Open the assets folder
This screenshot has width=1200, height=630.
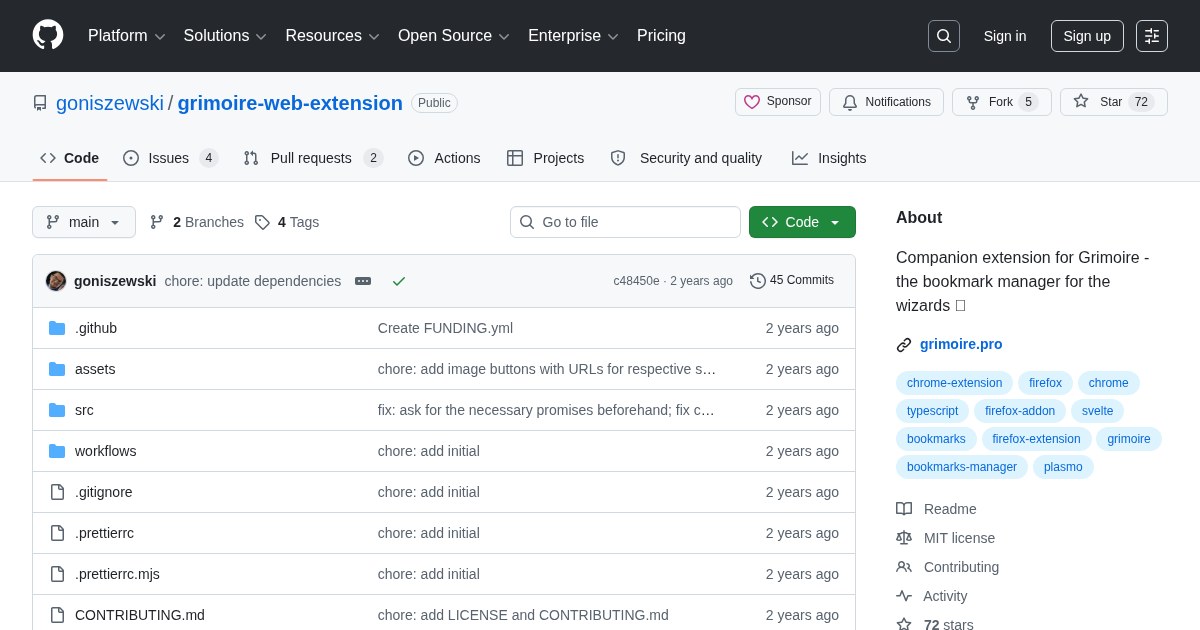[95, 369]
